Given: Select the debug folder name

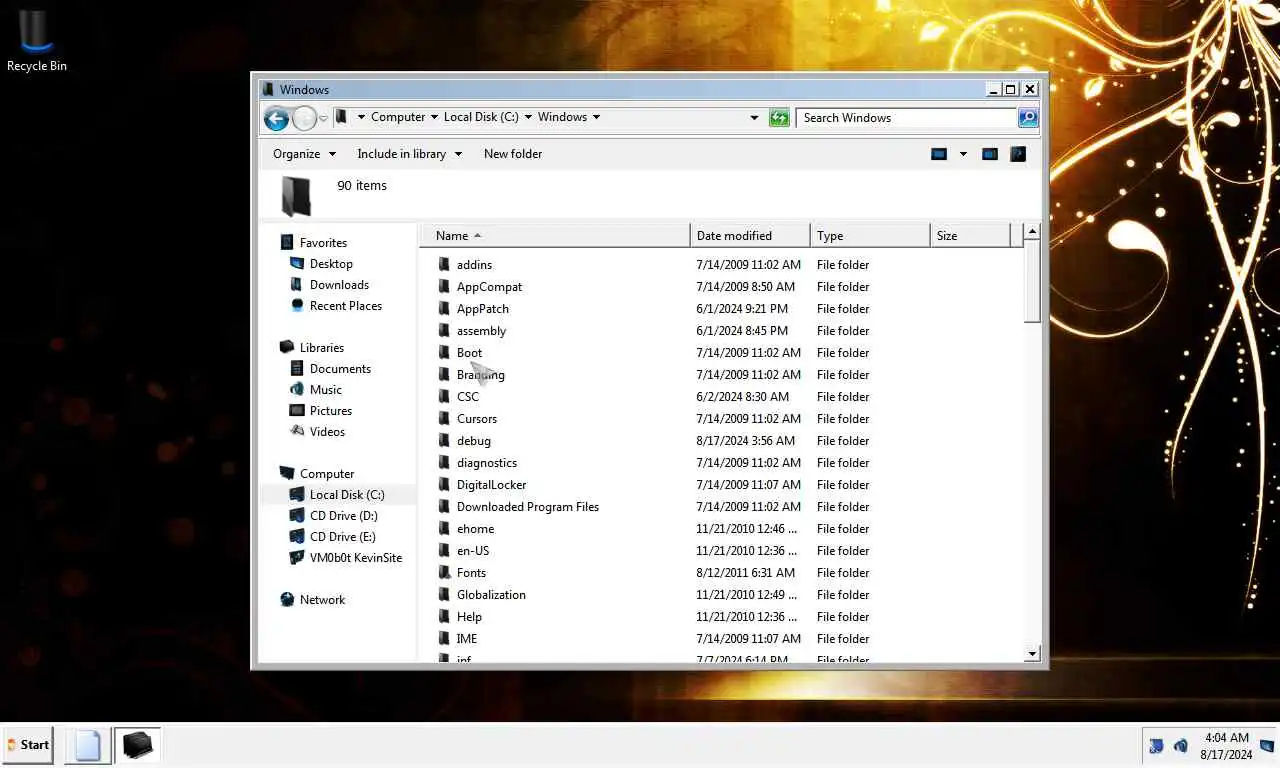Looking at the screenshot, I should pyautogui.click(x=474, y=441).
